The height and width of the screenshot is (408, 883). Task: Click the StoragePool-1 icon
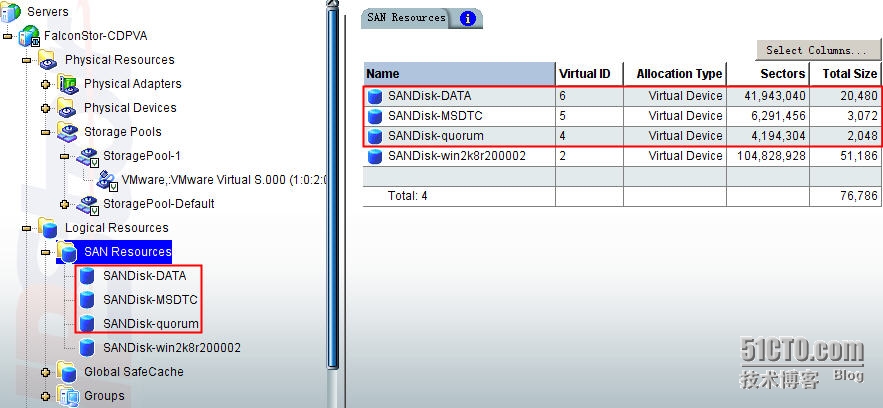coord(87,157)
